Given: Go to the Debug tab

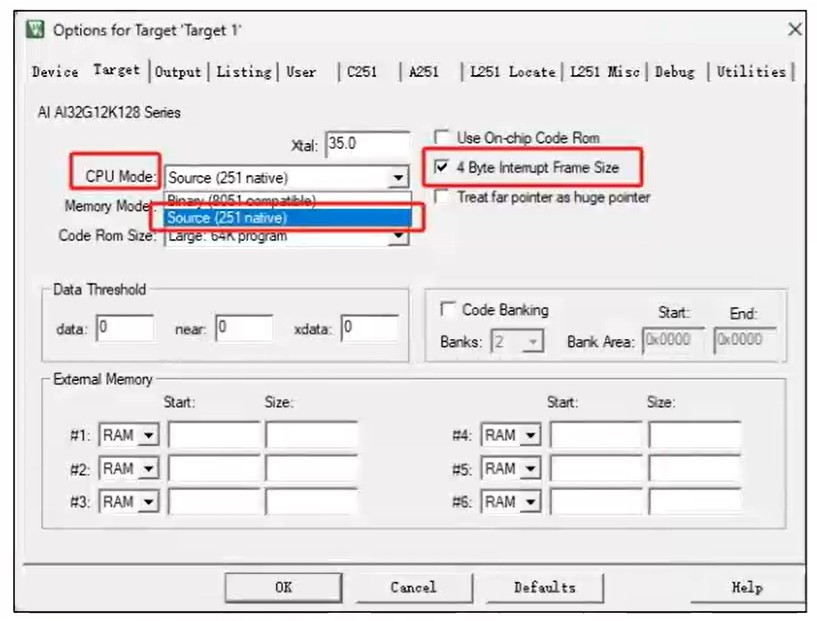Looking at the screenshot, I should [675, 72].
